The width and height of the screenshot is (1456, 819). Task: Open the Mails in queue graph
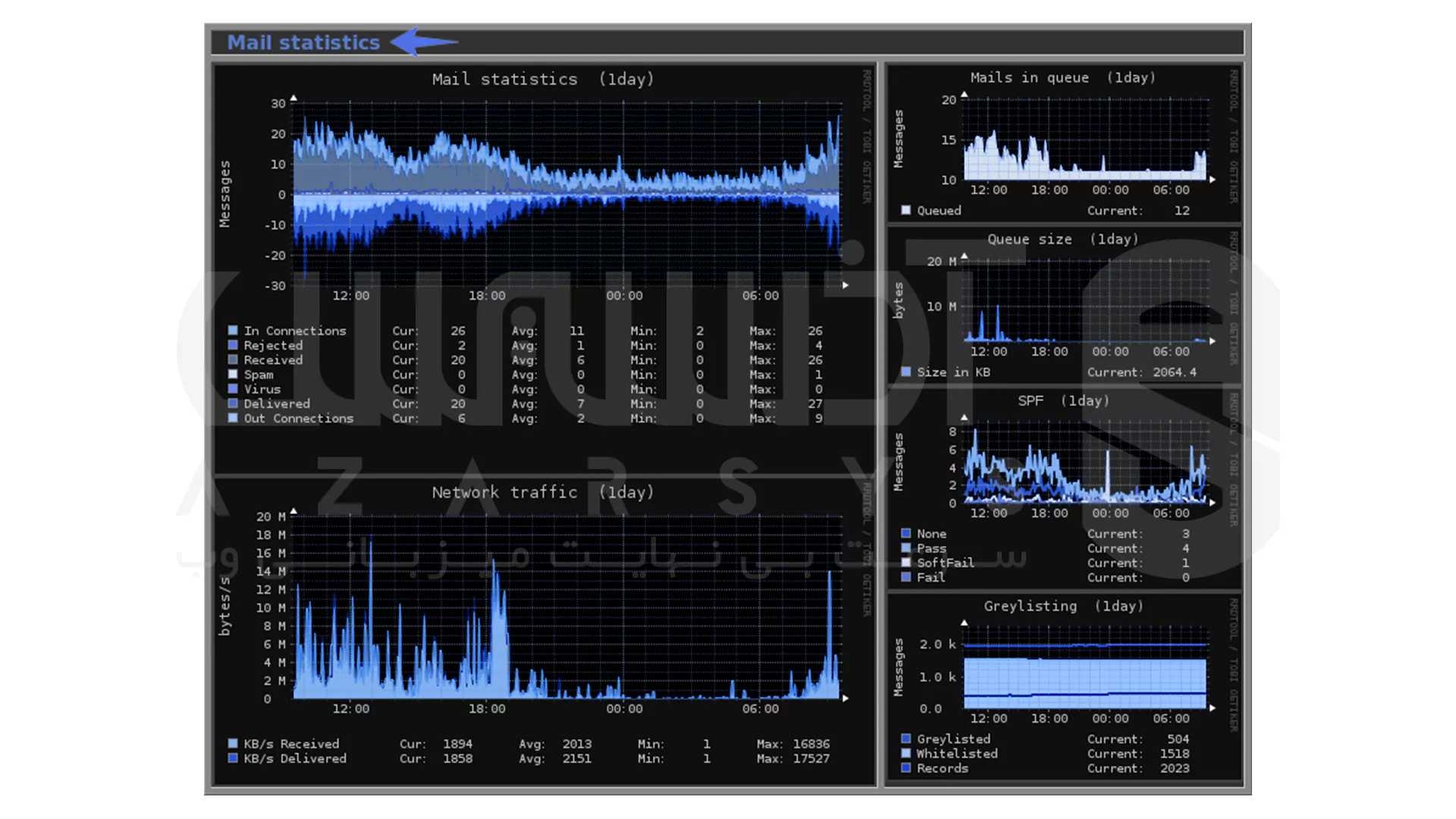pos(1064,143)
